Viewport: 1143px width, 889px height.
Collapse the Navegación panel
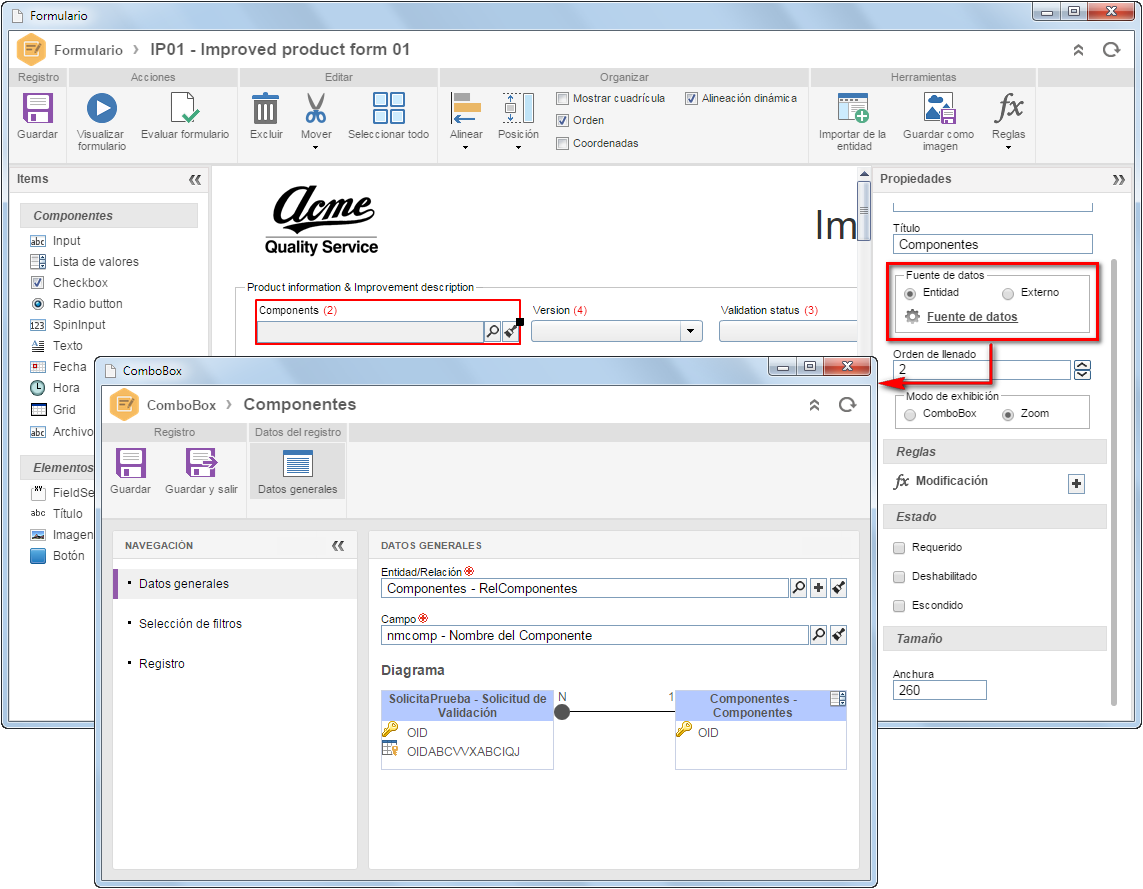pos(338,546)
